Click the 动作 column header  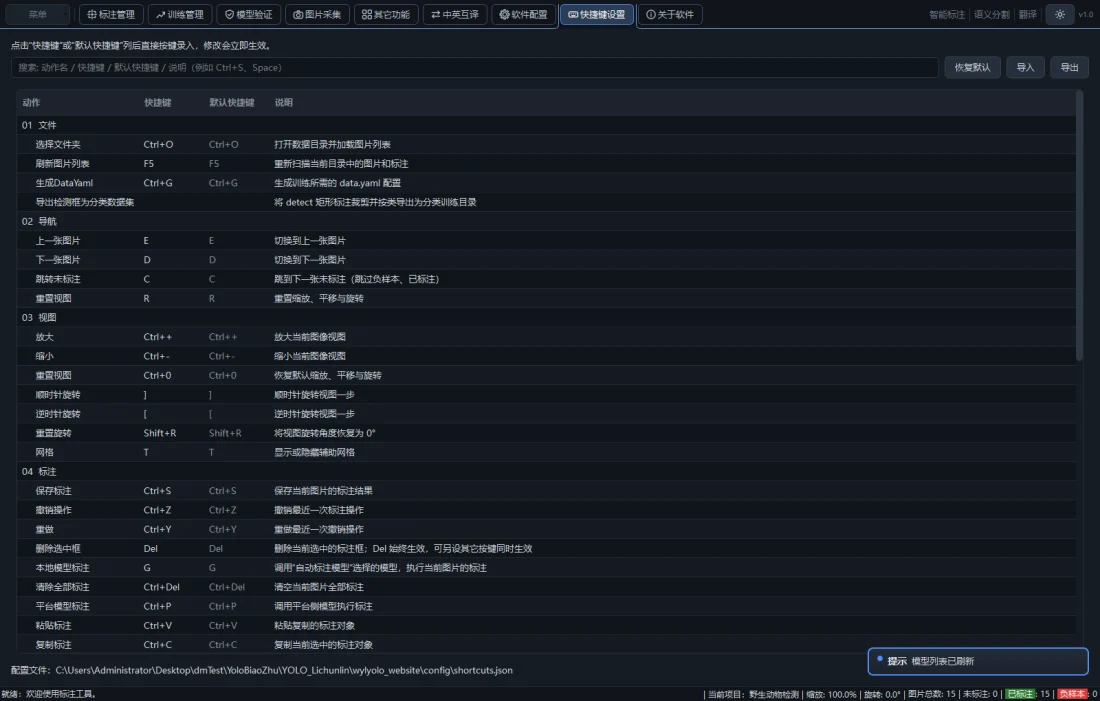click(x=31, y=102)
